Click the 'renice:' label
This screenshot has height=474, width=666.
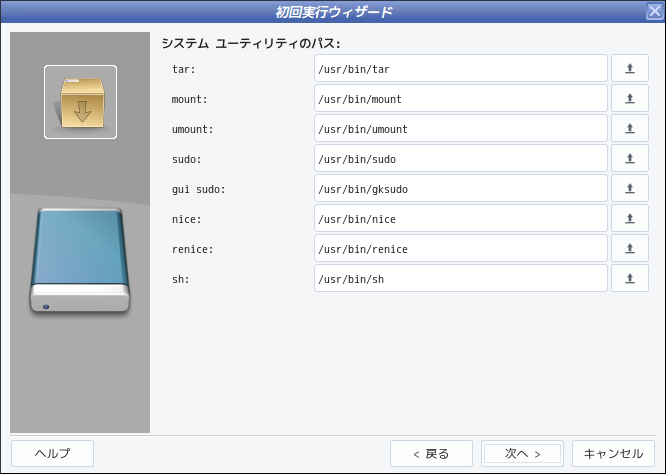tap(192, 249)
